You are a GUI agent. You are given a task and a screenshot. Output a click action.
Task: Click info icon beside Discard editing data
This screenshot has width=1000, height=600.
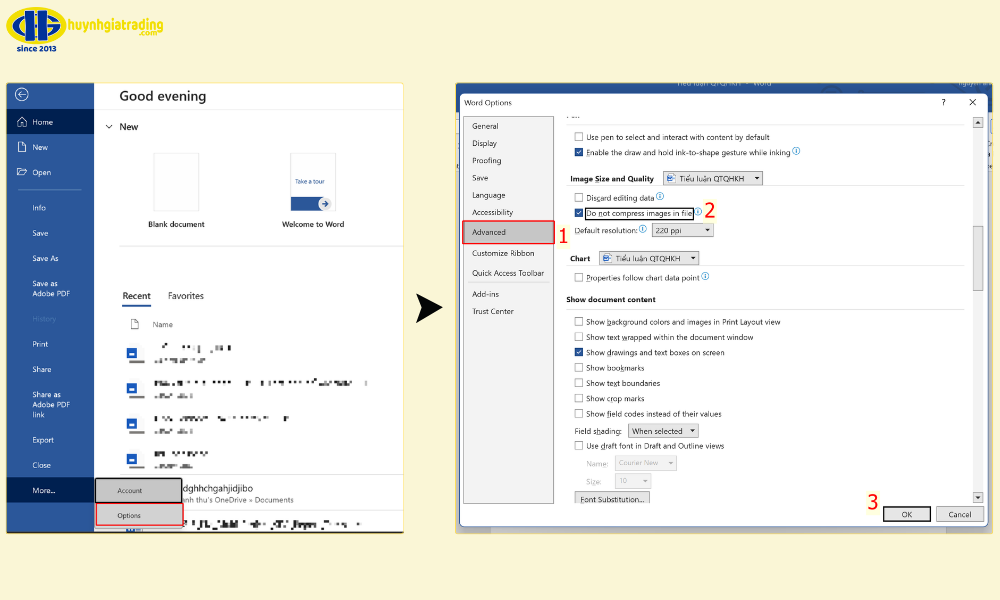coord(660,196)
